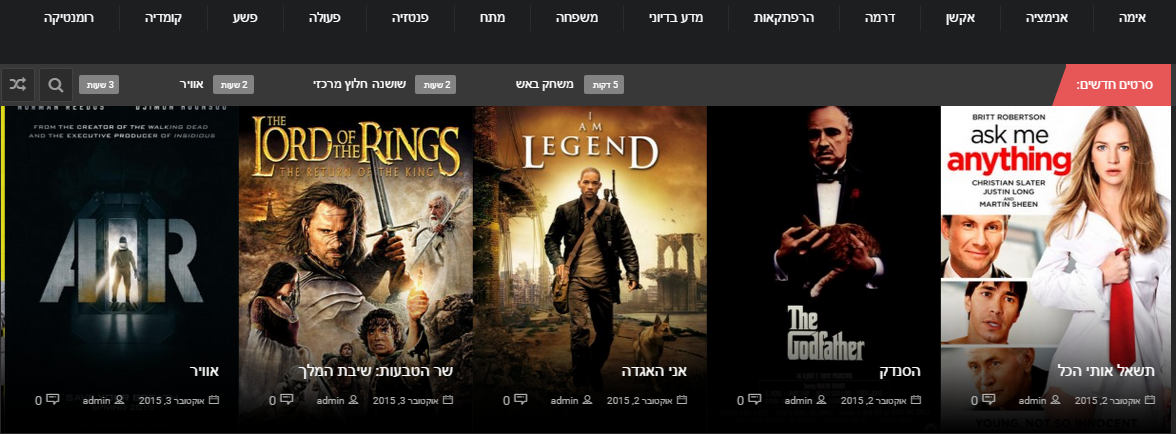Screen dimensions: 1176x434
Task: Click author user icon on הסנדק card
Action: click(x=821, y=400)
